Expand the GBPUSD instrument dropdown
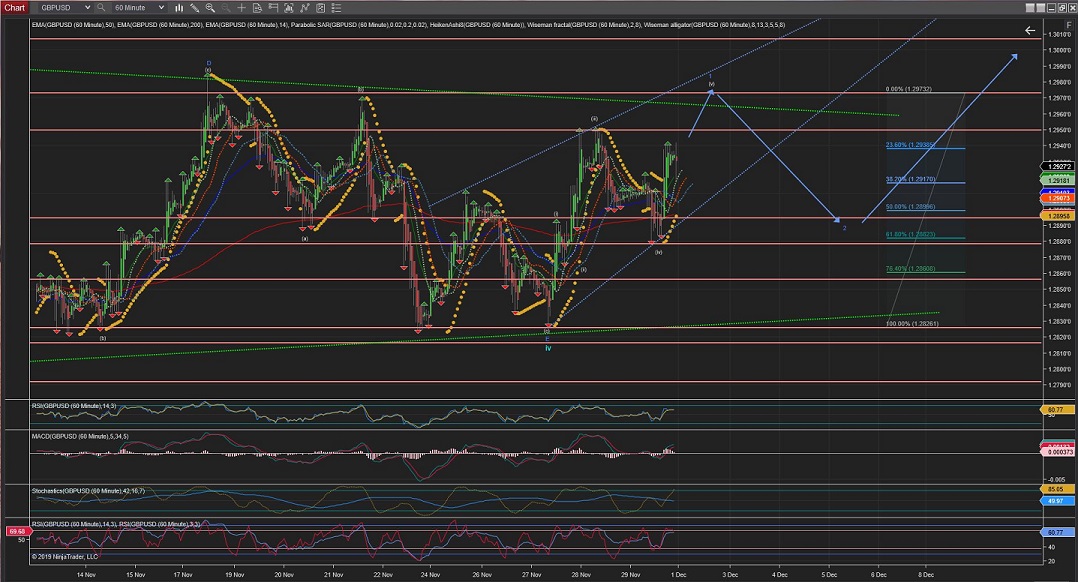 (88, 7)
